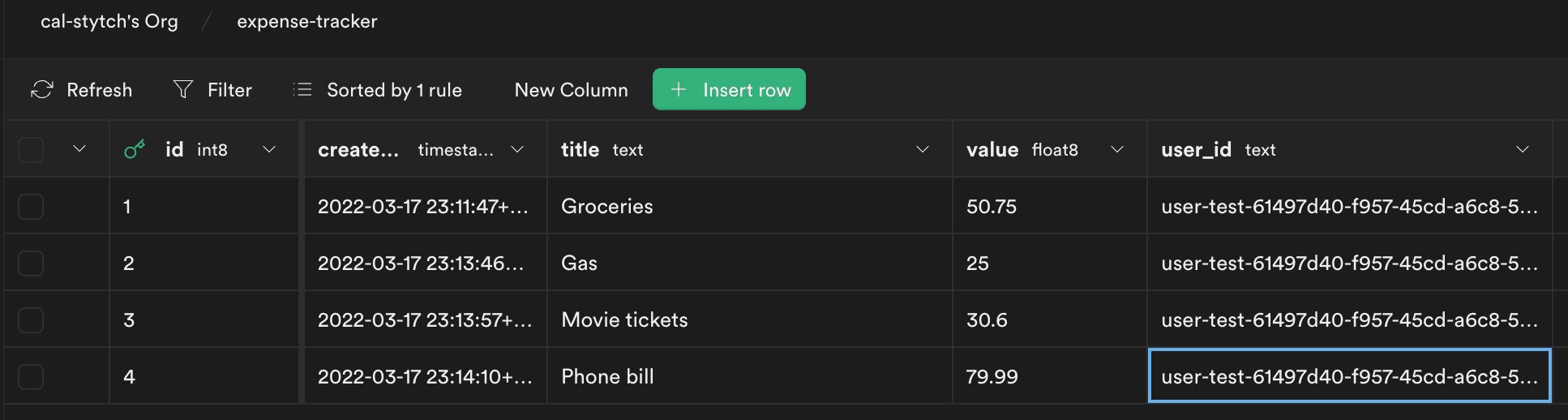Go to cal-stytch's Org breadcrumb
The width and height of the screenshot is (1568, 420).
(109, 21)
